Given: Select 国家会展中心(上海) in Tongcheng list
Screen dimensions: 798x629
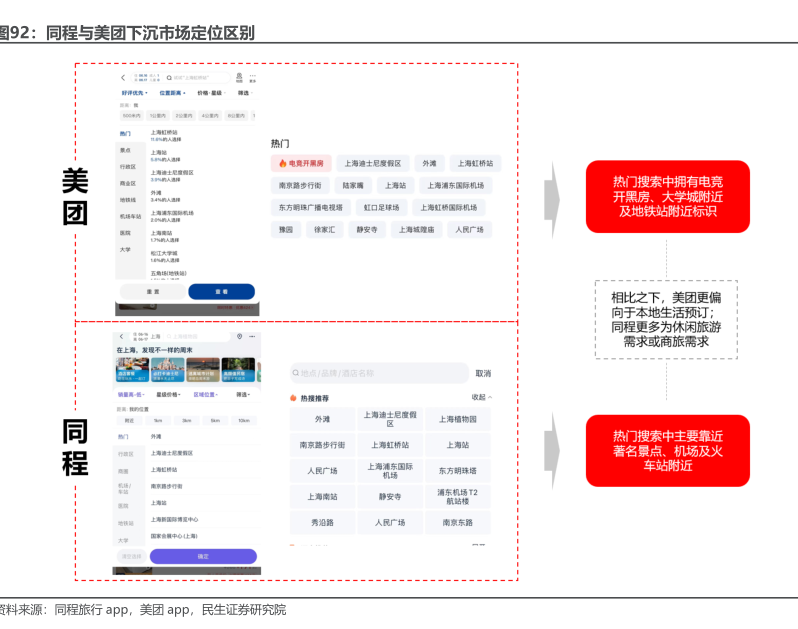Looking at the screenshot, I should tap(174, 536).
